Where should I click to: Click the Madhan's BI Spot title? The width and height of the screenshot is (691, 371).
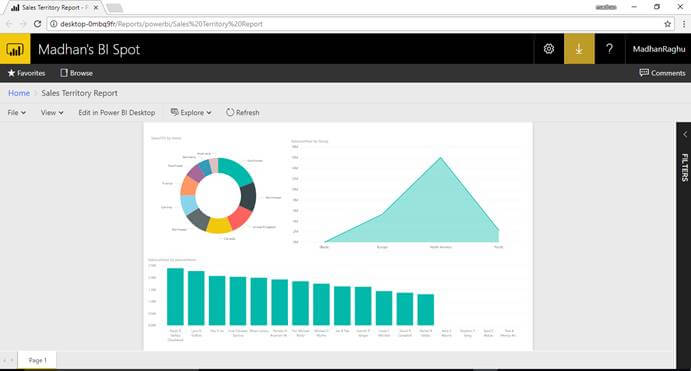(x=89, y=49)
